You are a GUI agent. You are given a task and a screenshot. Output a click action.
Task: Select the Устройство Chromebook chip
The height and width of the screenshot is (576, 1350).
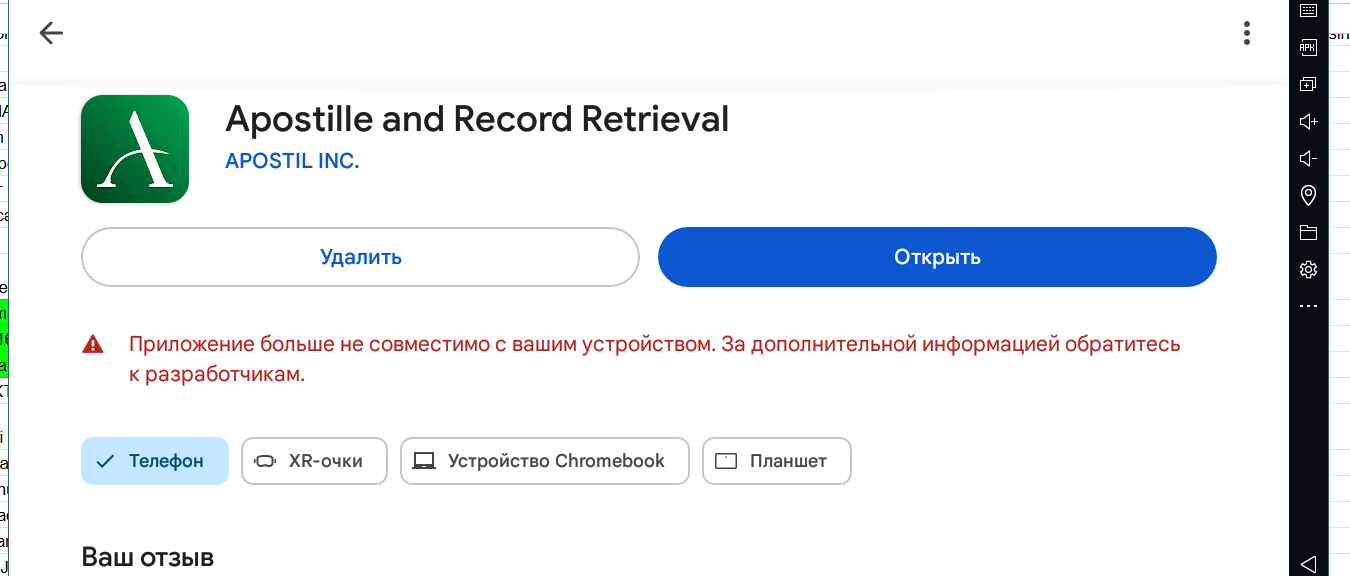[545, 461]
